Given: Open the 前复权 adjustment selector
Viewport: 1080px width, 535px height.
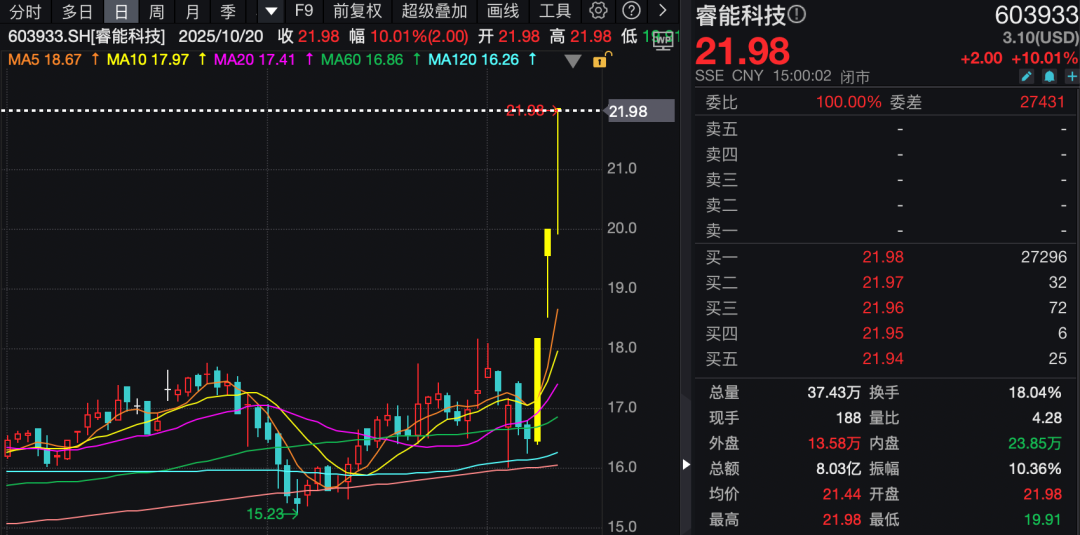Looking at the screenshot, I should click(357, 11).
